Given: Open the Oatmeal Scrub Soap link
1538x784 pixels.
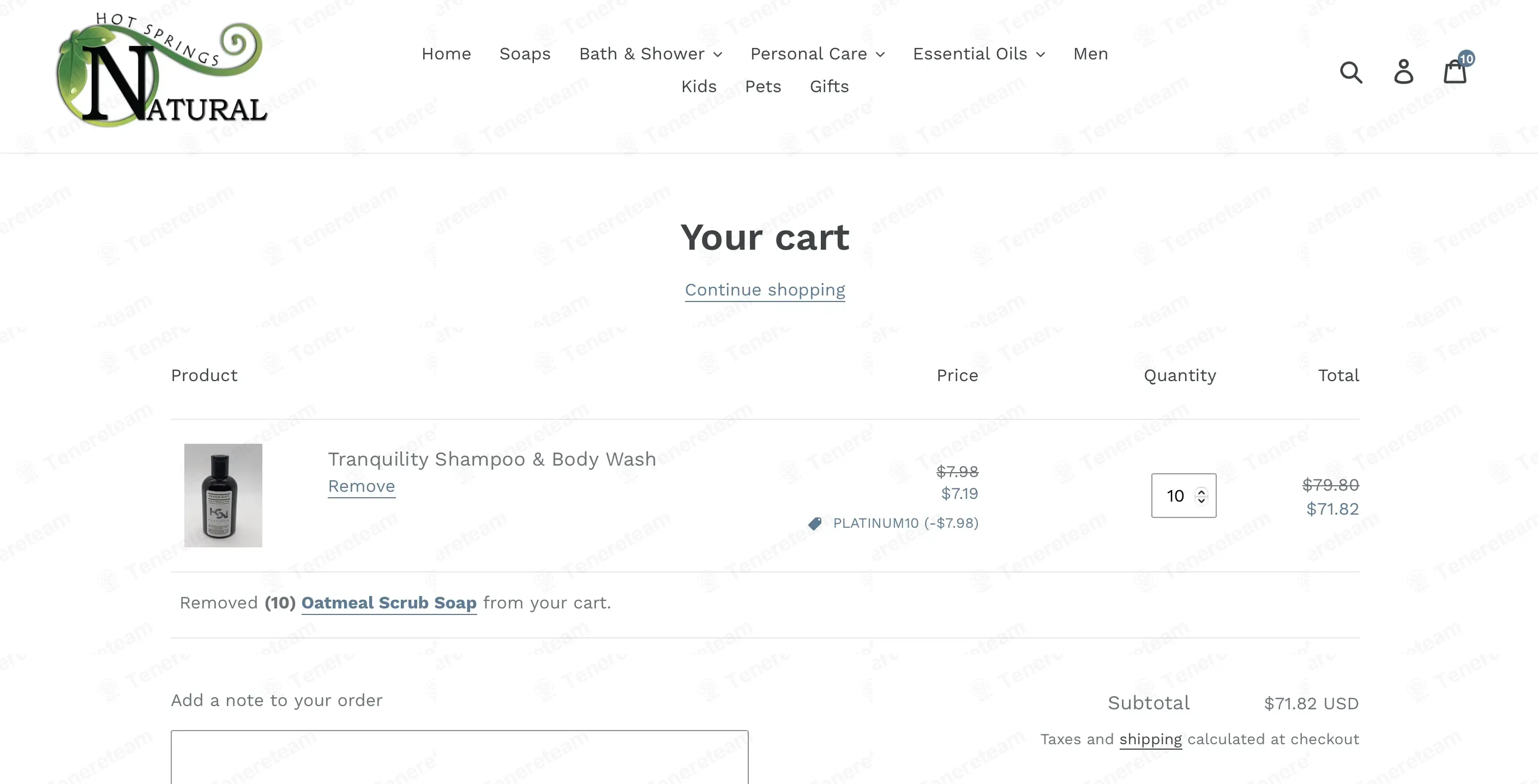Looking at the screenshot, I should pos(389,603).
